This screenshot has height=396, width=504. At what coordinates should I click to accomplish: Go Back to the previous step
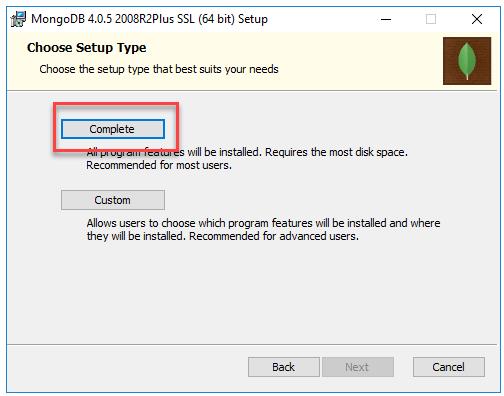tap(284, 367)
